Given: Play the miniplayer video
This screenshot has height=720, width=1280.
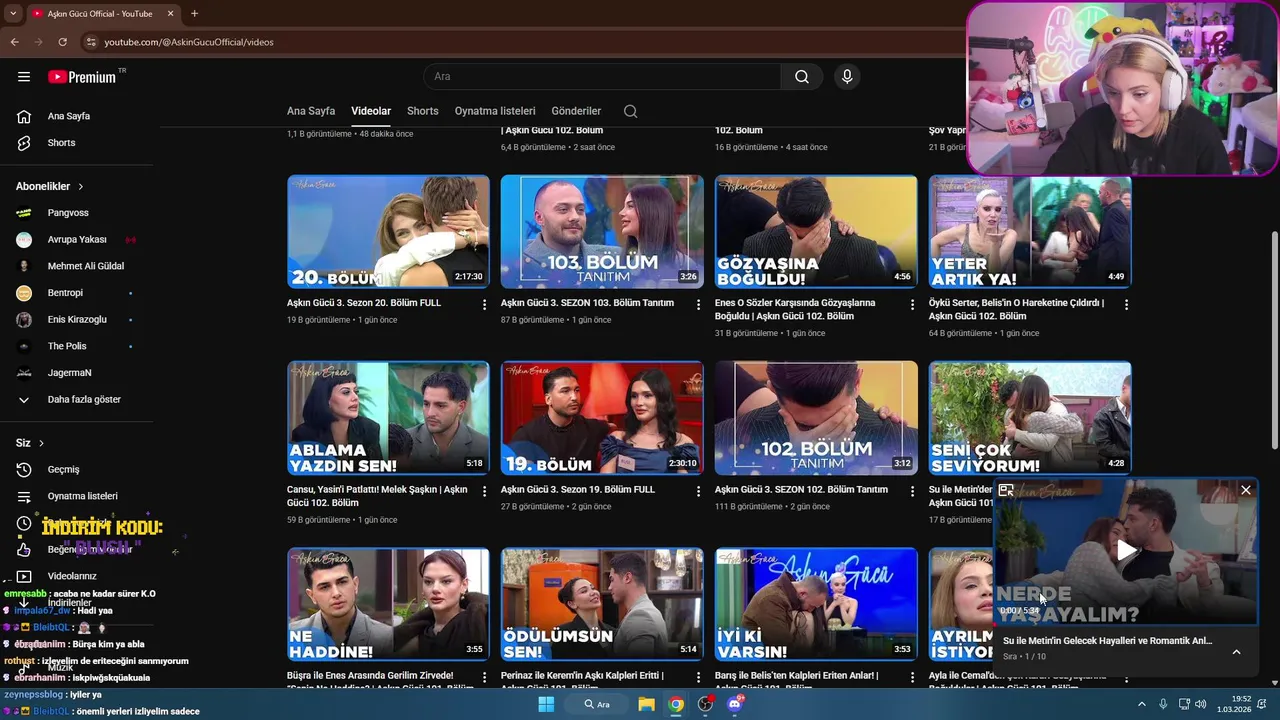Looking at the screenshot, I should (1127, 550).
